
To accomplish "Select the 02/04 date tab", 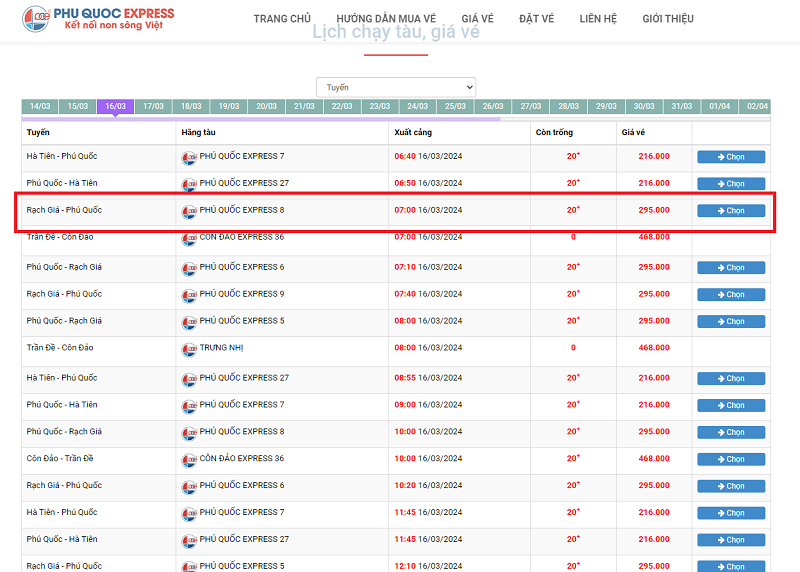I will 755,106.
